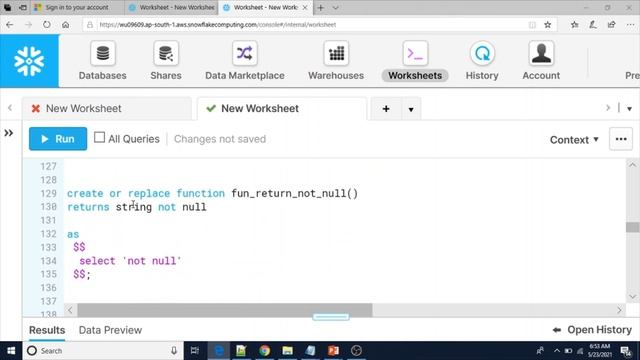Image resolution: width=640 pixels, height=360 pixels.
Task: Open the Windows Start menu
Action: (x=11, y=351)
